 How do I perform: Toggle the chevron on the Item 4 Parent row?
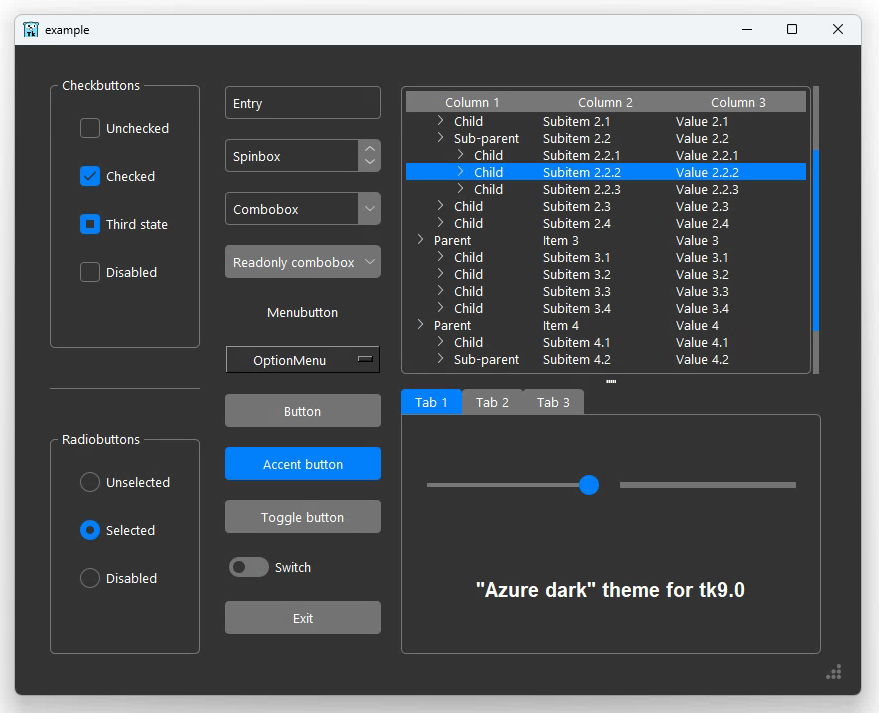pos(420,325)
